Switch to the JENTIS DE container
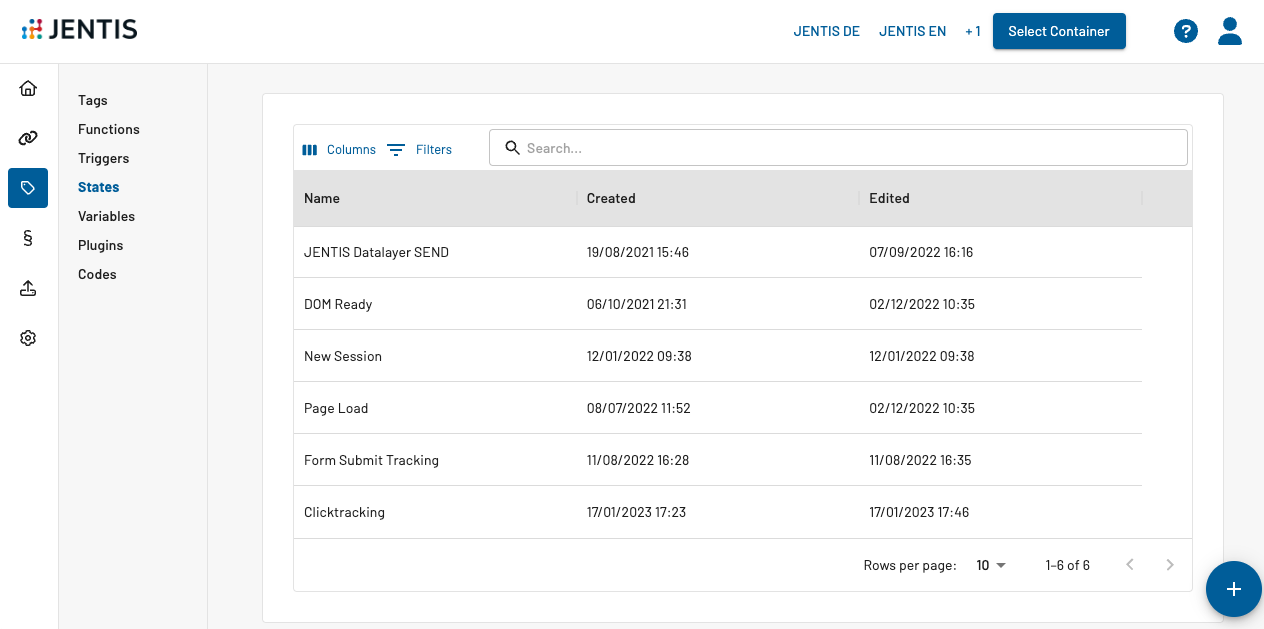 coord(827,31)
